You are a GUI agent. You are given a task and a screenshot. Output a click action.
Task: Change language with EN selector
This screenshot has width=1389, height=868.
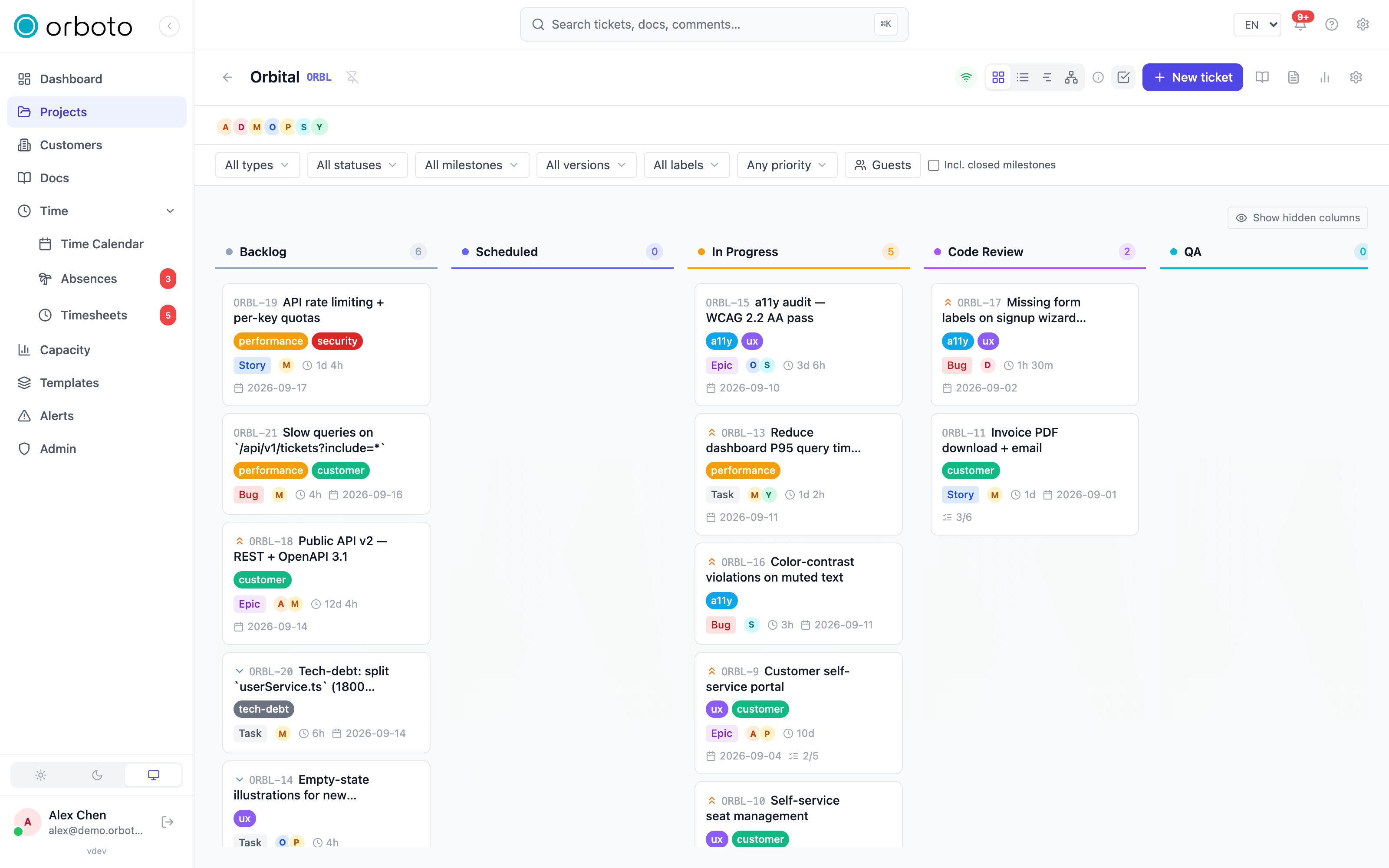pyautogui.click(x=1257, y=25)
